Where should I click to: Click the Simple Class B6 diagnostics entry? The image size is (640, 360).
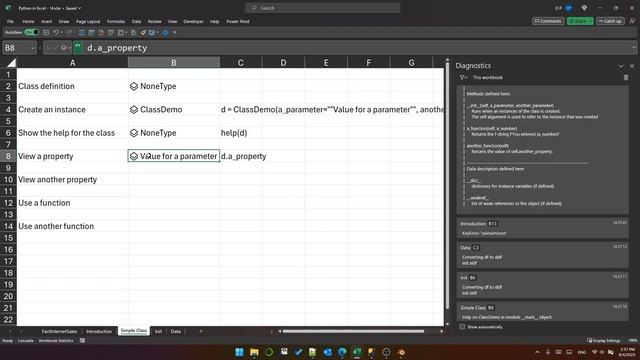click(x=542, y=312)
